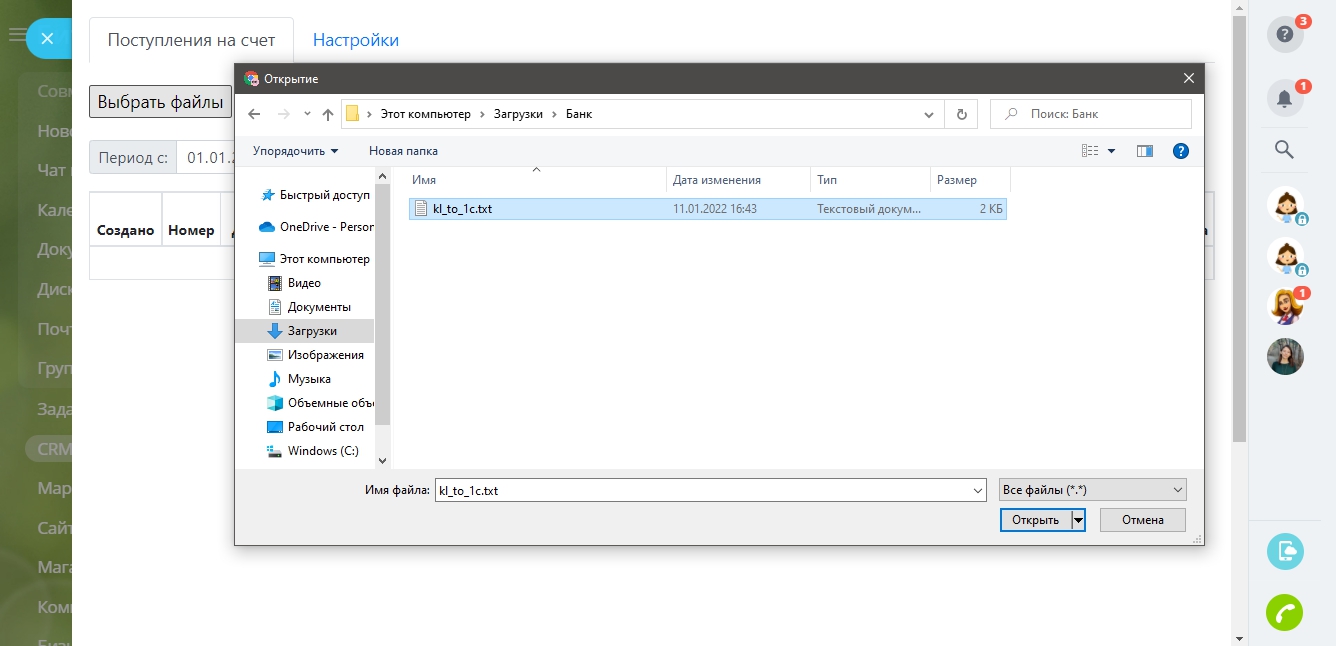
Task: Open help icon with badge 3
Action: 1285,35
